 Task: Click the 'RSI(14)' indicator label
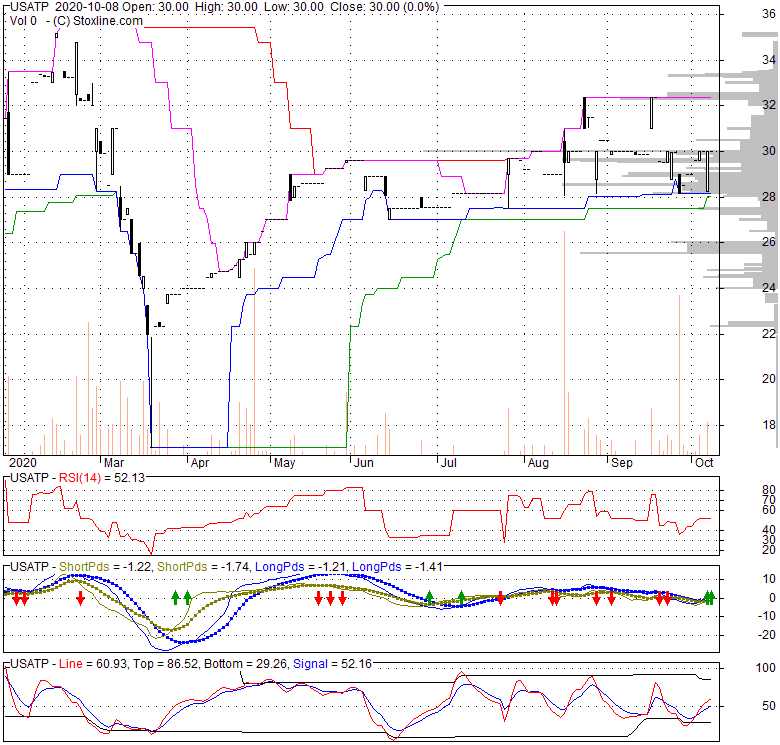[x=80, y=478]
